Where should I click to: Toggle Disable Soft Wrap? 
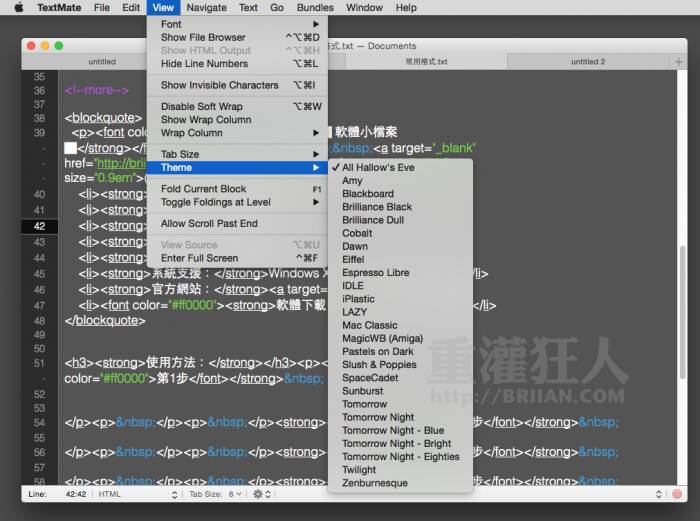(x=237, y=107)
